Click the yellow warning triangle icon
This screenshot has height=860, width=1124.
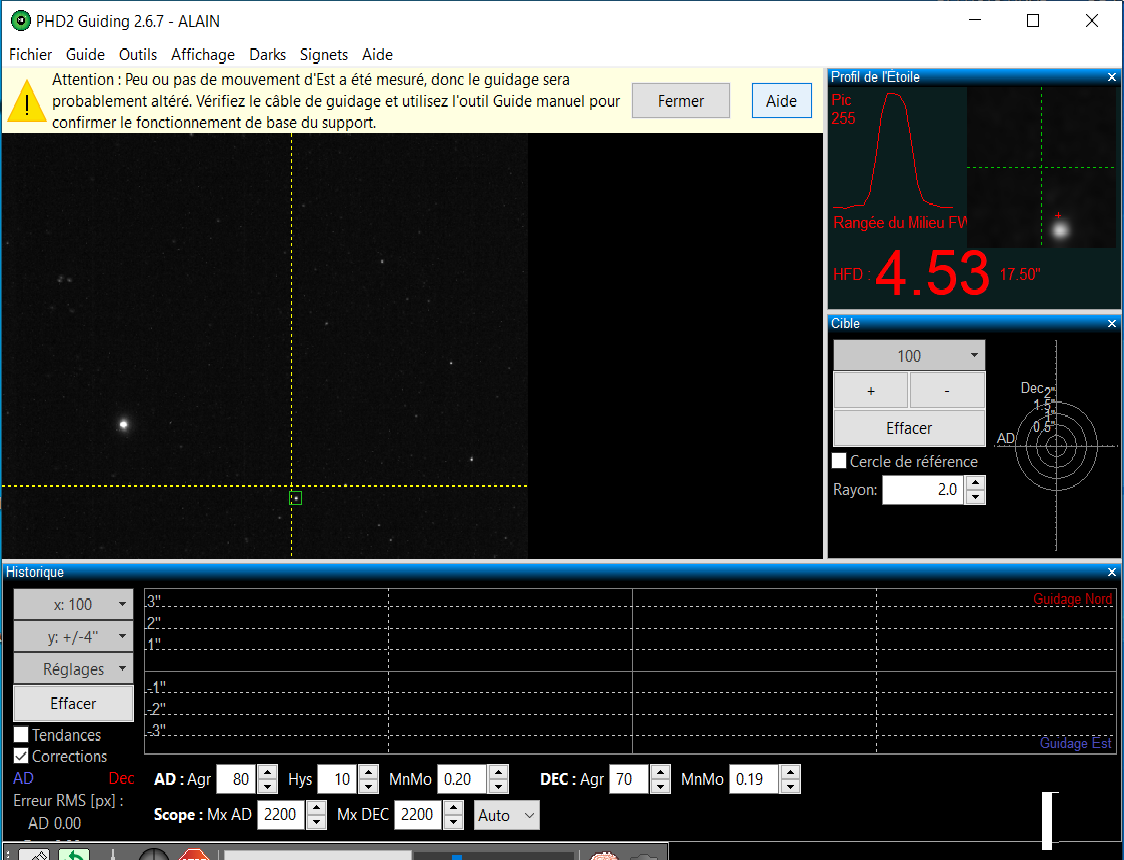click(27, 102)
